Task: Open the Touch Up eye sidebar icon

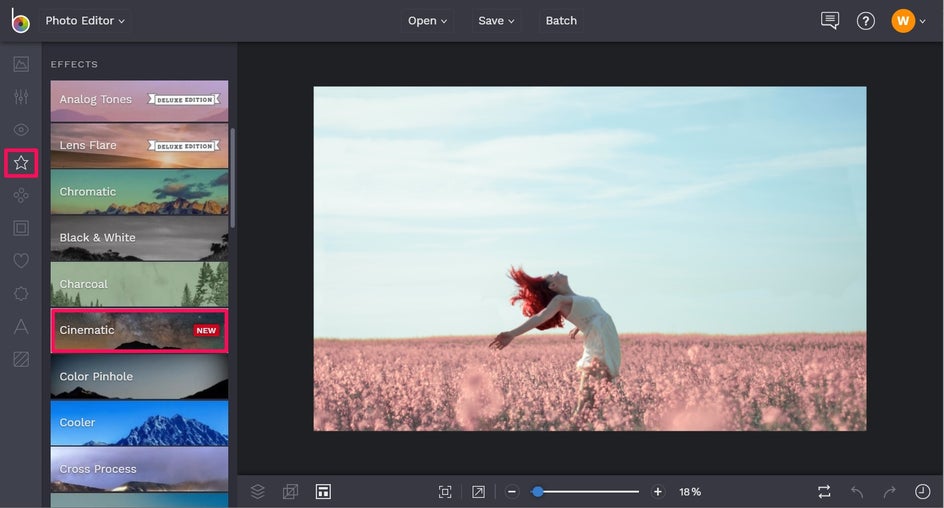Action: pyautogui.click(x=21, y=129)
